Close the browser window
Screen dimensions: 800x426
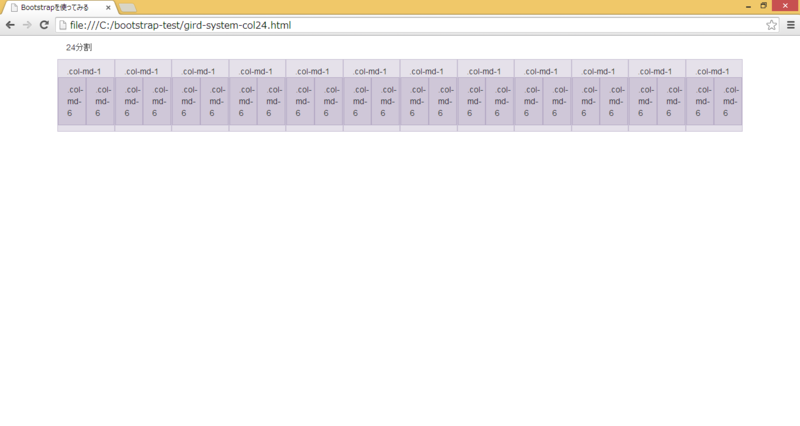tap(785, 6)
